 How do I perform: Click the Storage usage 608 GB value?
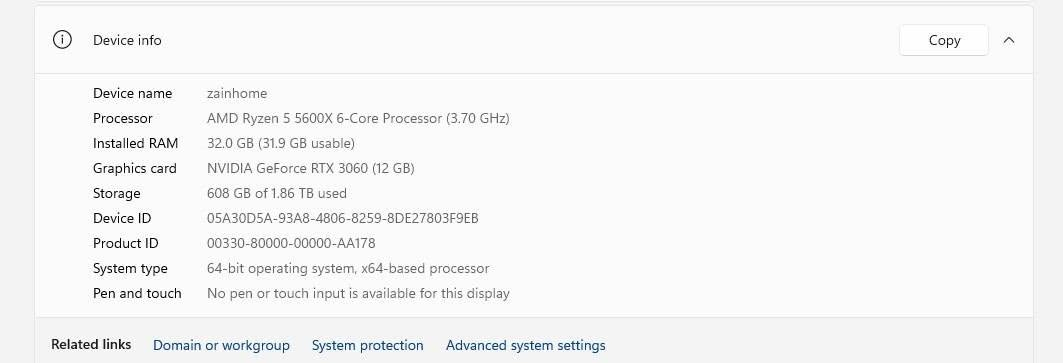[277, 193]
